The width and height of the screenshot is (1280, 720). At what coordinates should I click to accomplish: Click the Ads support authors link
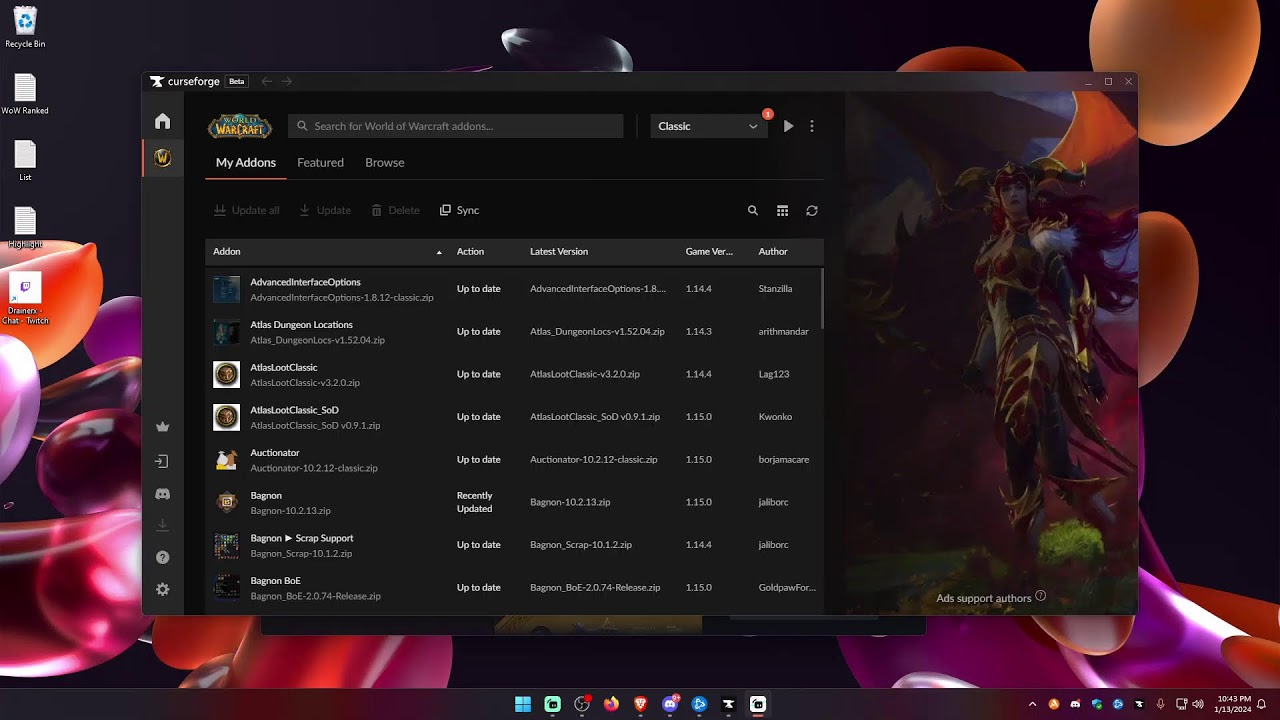pos(983,598)
